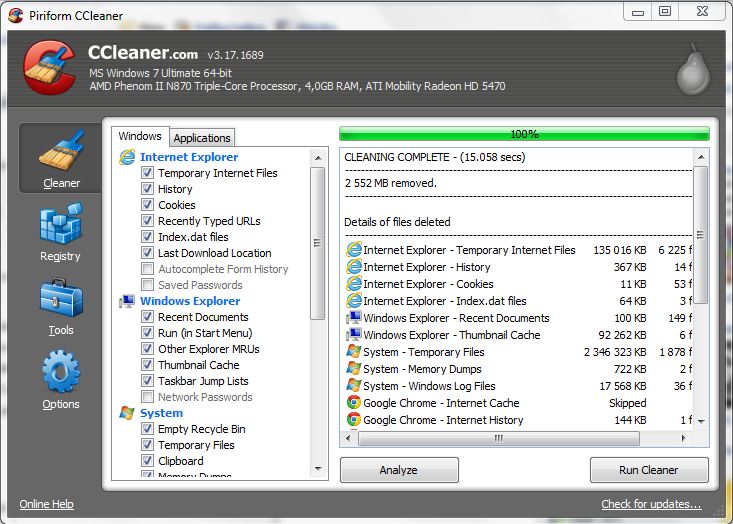Screen dimensions: 733x524
Task: Toggle Recently Typed URLs checkbox
Action: [147, 220]
